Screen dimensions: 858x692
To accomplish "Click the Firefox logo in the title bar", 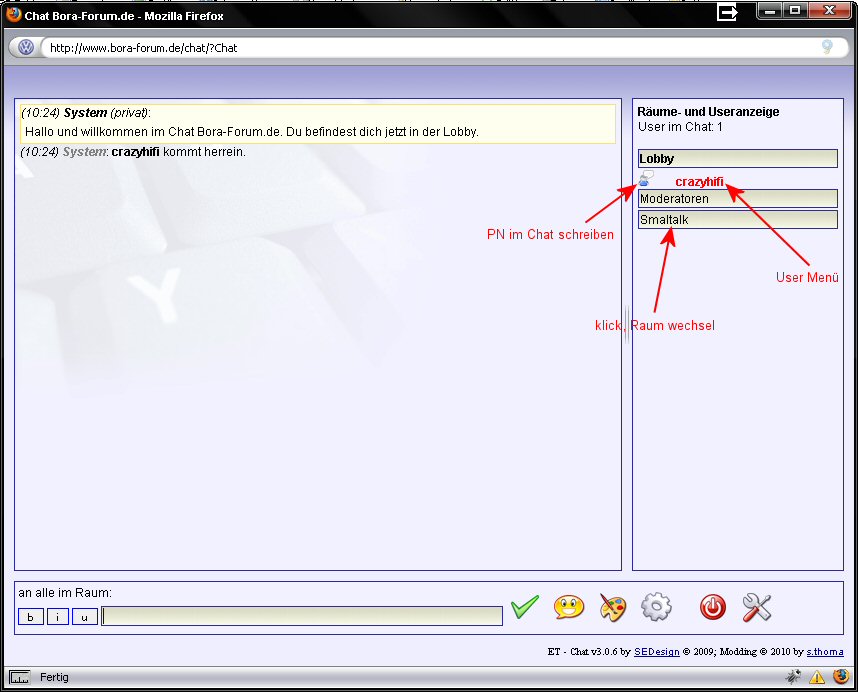I will [14, 14].
